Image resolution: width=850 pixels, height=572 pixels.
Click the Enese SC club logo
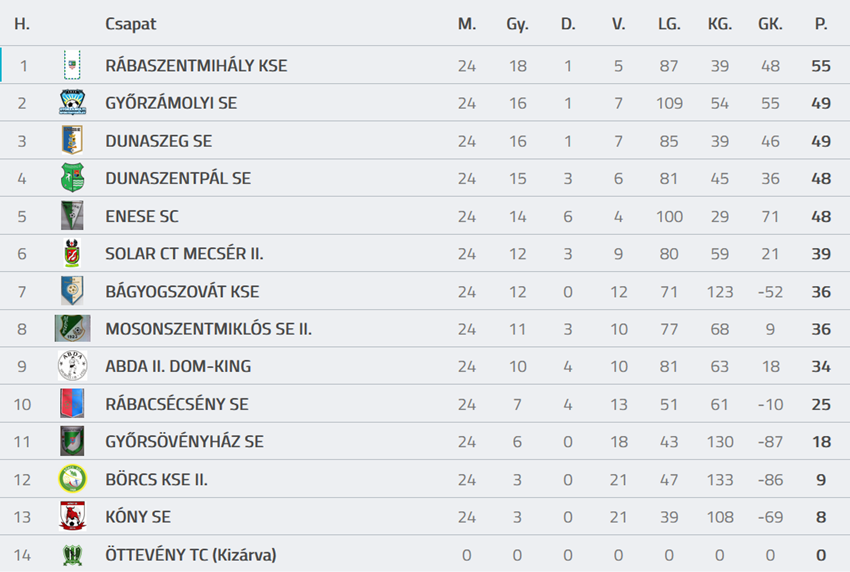[x=72, y=216]
